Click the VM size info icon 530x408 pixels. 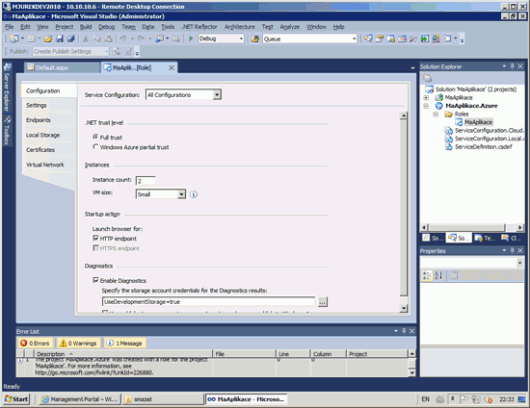point(193,194)
